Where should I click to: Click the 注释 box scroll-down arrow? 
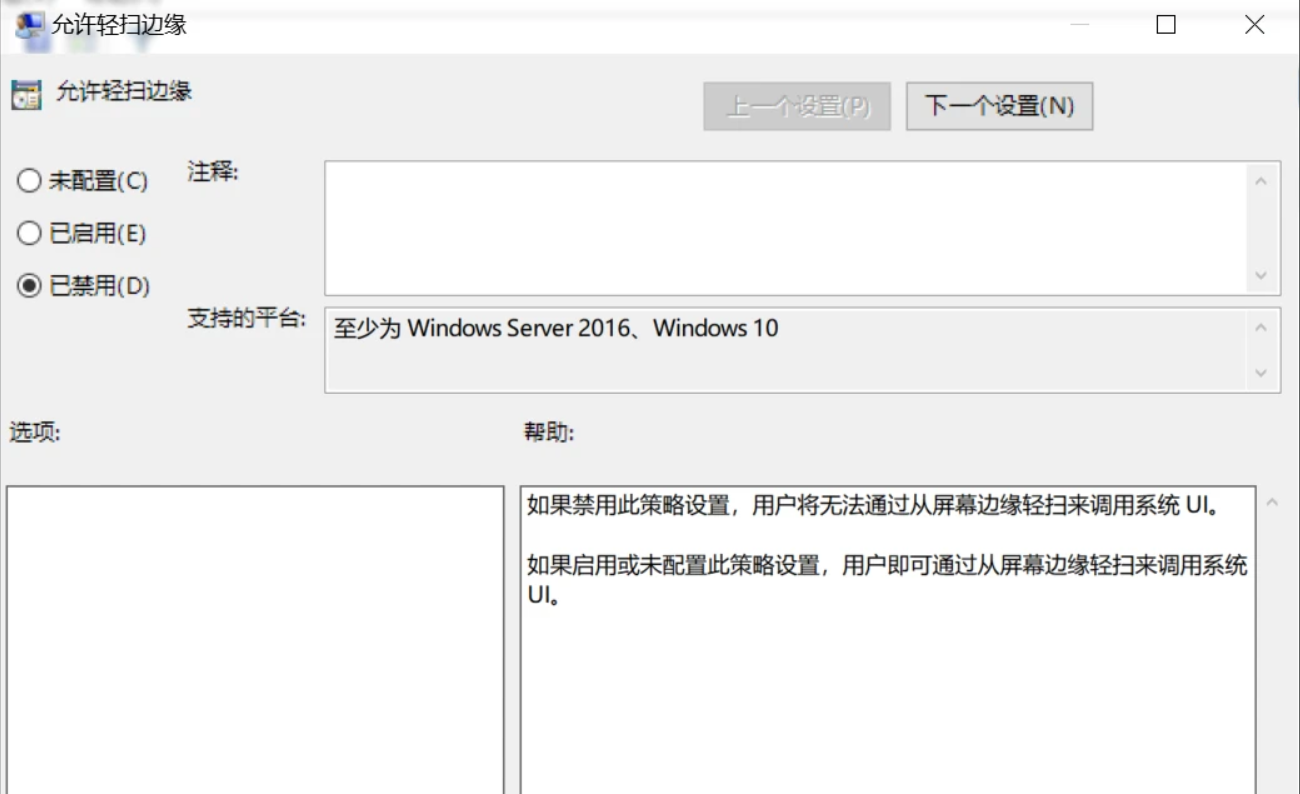[x=1261, y=275]
